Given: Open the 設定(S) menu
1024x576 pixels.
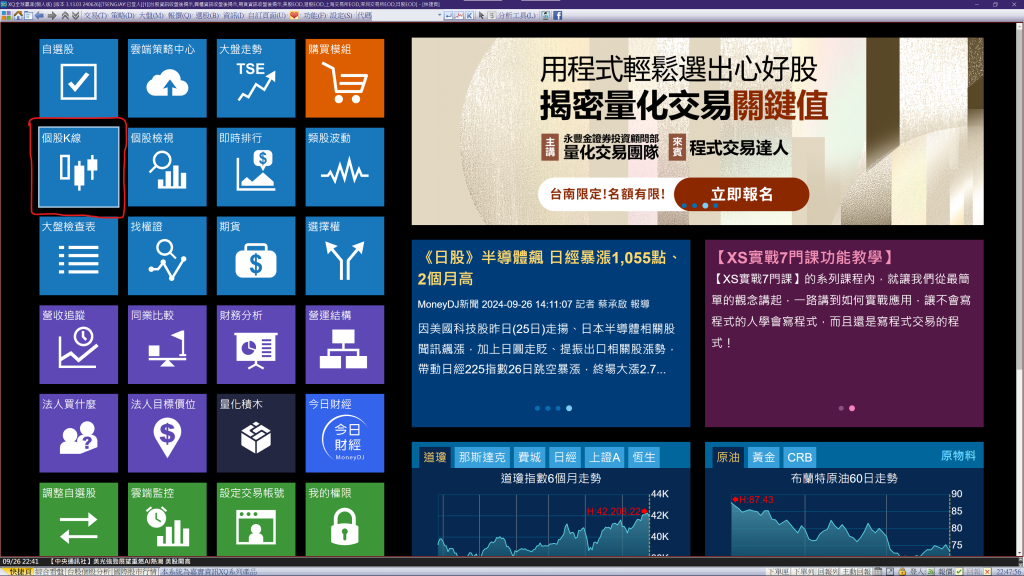Looking at the screenshot, I should click(341, 15).
